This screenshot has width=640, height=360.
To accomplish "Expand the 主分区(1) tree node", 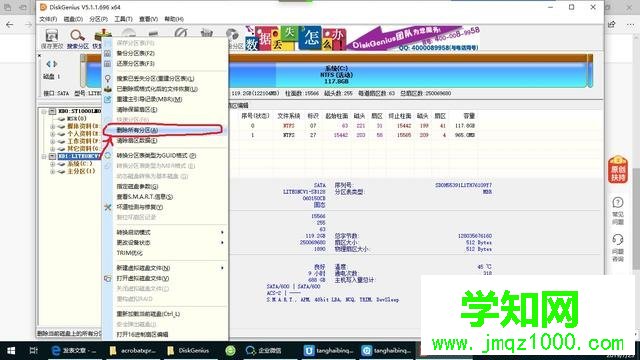I will point(52,171).
